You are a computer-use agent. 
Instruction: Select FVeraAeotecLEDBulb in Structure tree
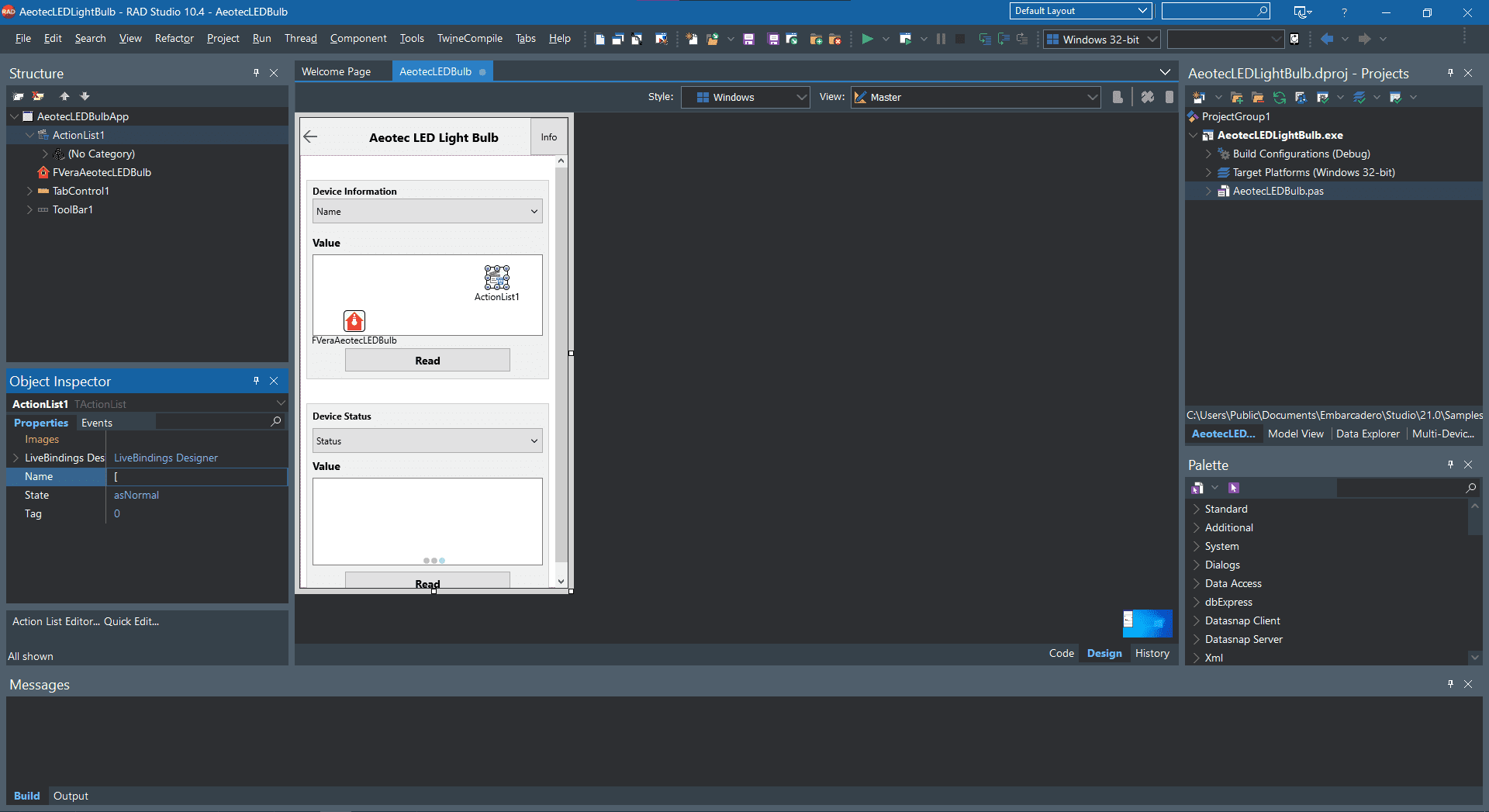102,172
